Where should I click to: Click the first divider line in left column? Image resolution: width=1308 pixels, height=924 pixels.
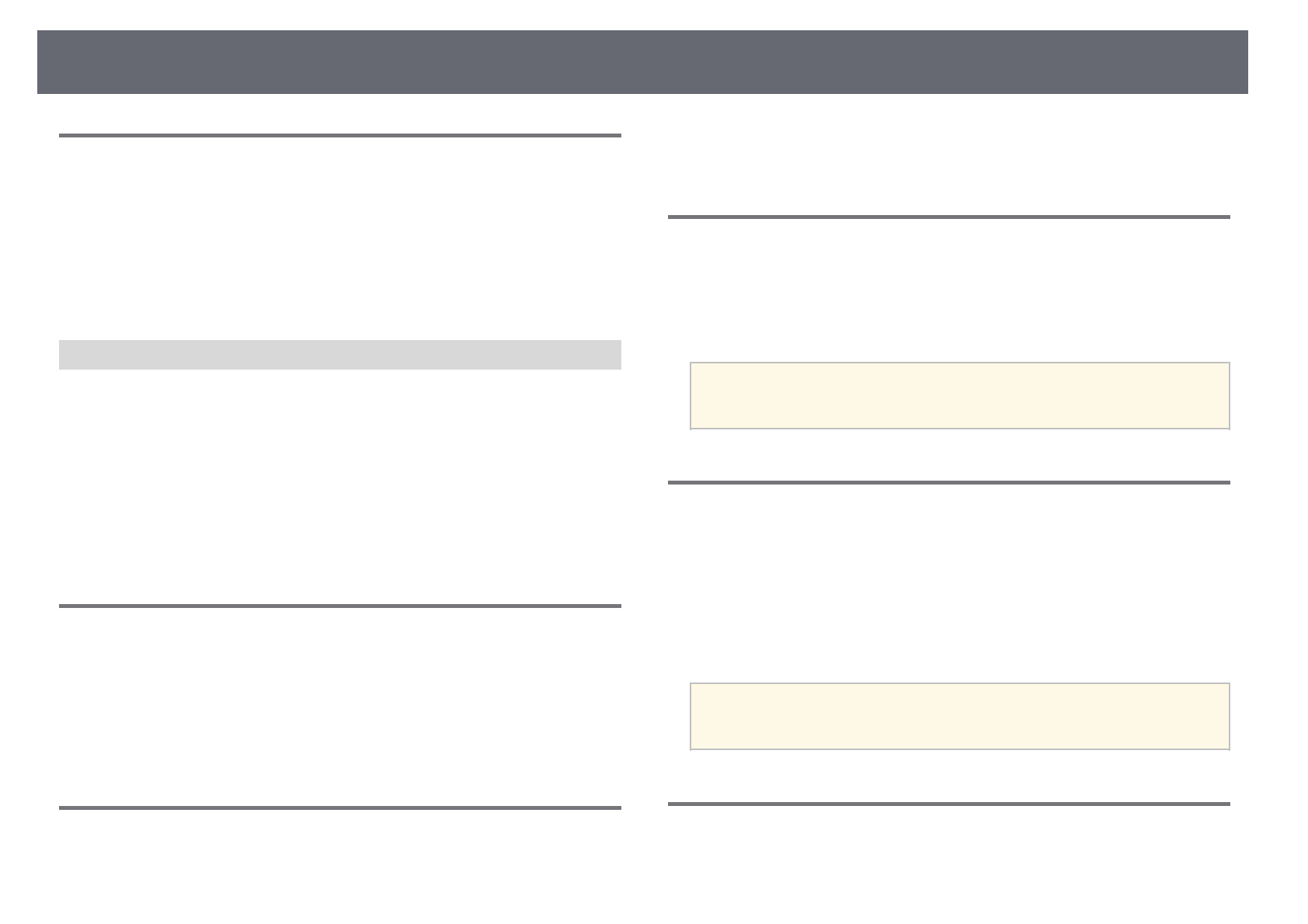(339, 136)
